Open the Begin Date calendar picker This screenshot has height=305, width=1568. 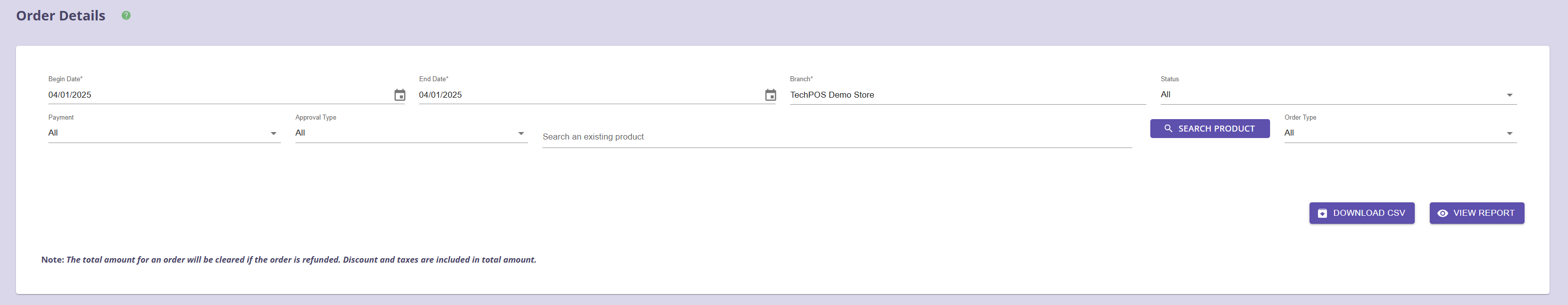pos(399,95)
